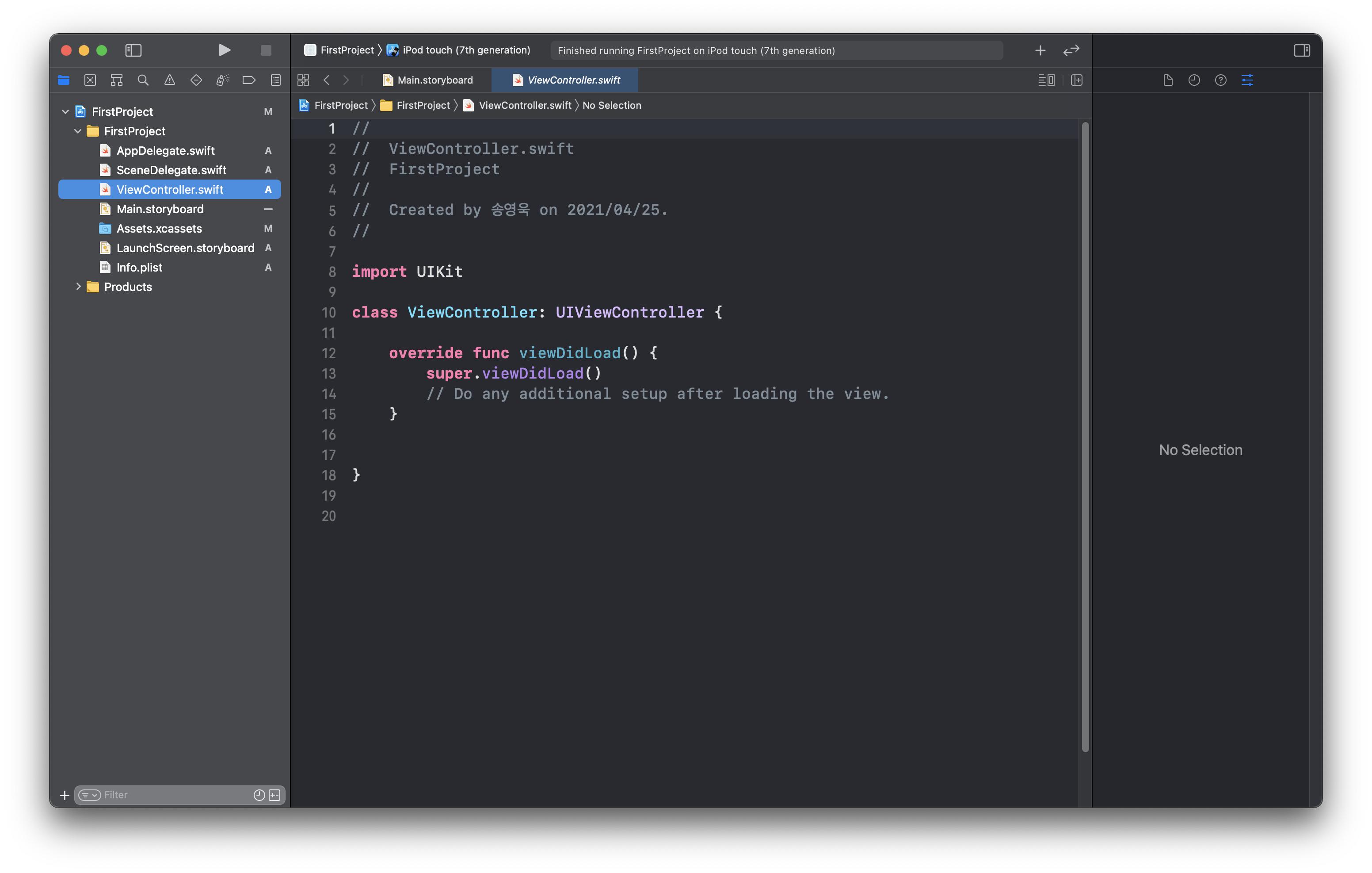Toggle the right inspector panel
Viewport: 1372px width, 873px height.
[x=1302, y=50]
